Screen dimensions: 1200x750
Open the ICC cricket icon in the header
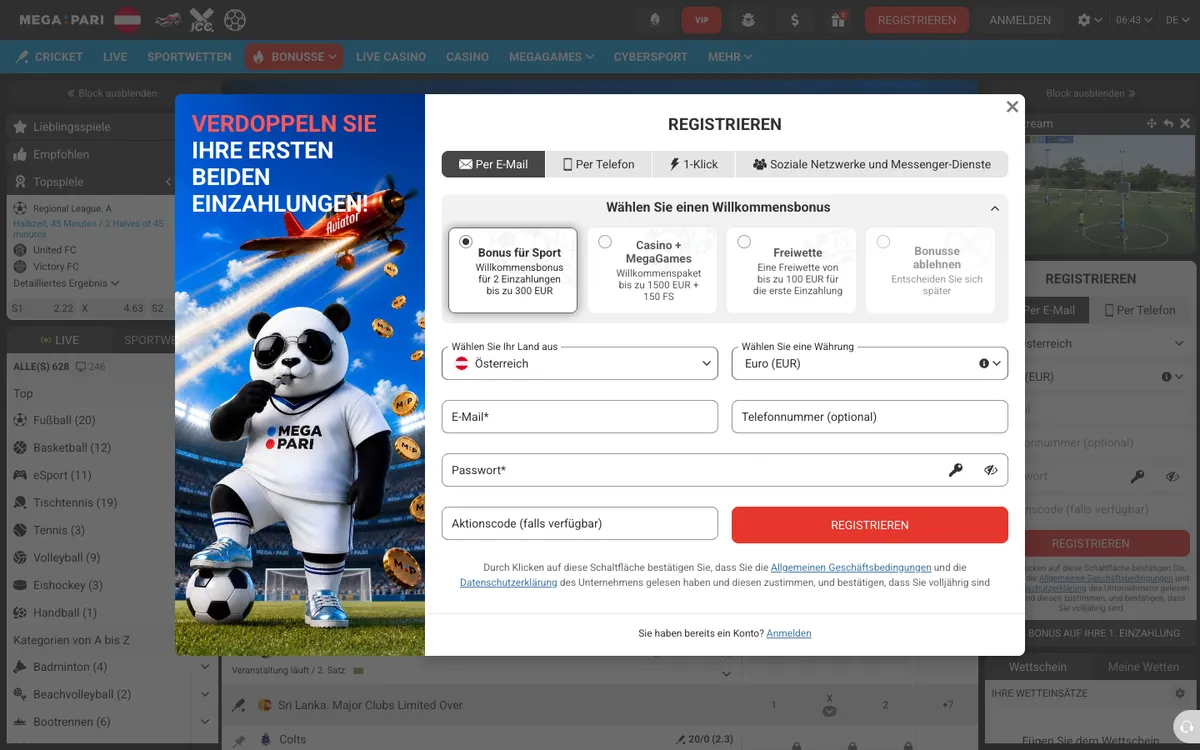202,19
